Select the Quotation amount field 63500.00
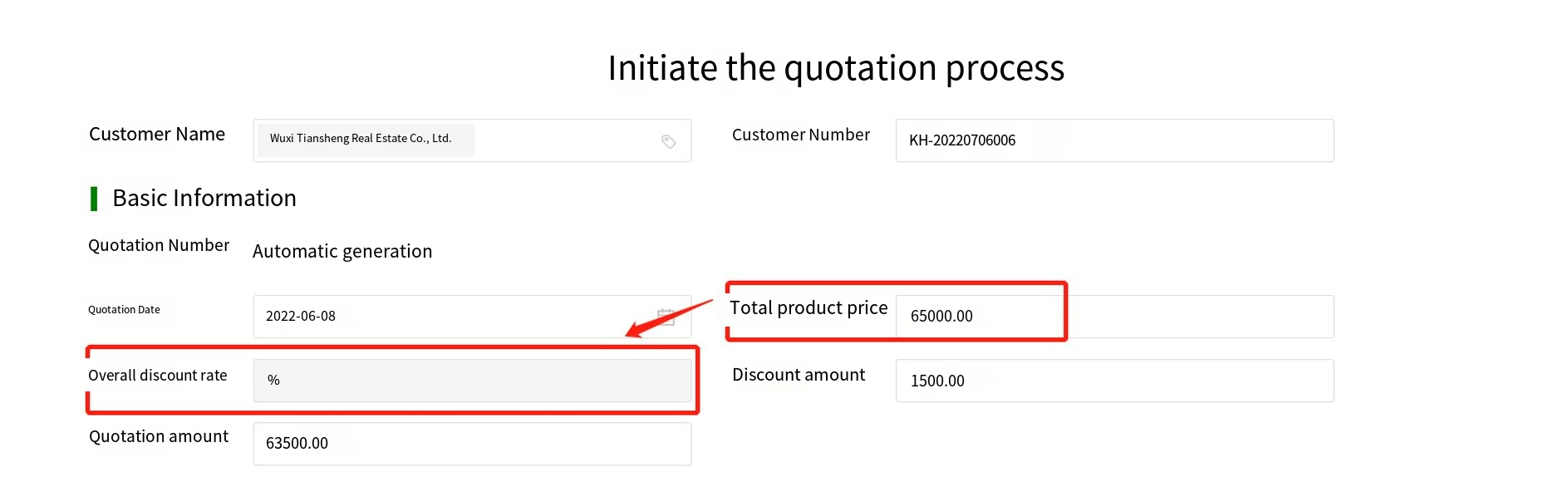 (x=471, y=444)
